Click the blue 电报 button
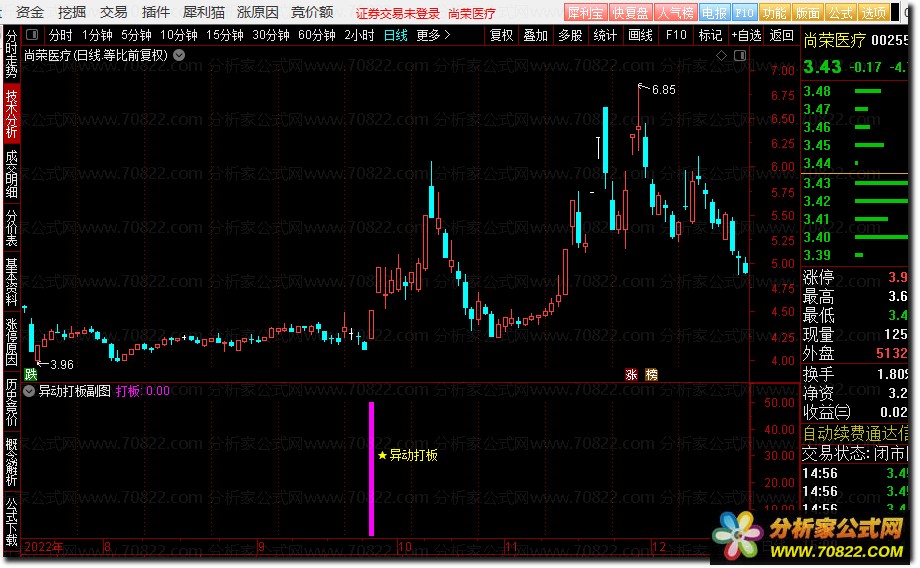This screenshot has width=920, height=568. (714, 12)
